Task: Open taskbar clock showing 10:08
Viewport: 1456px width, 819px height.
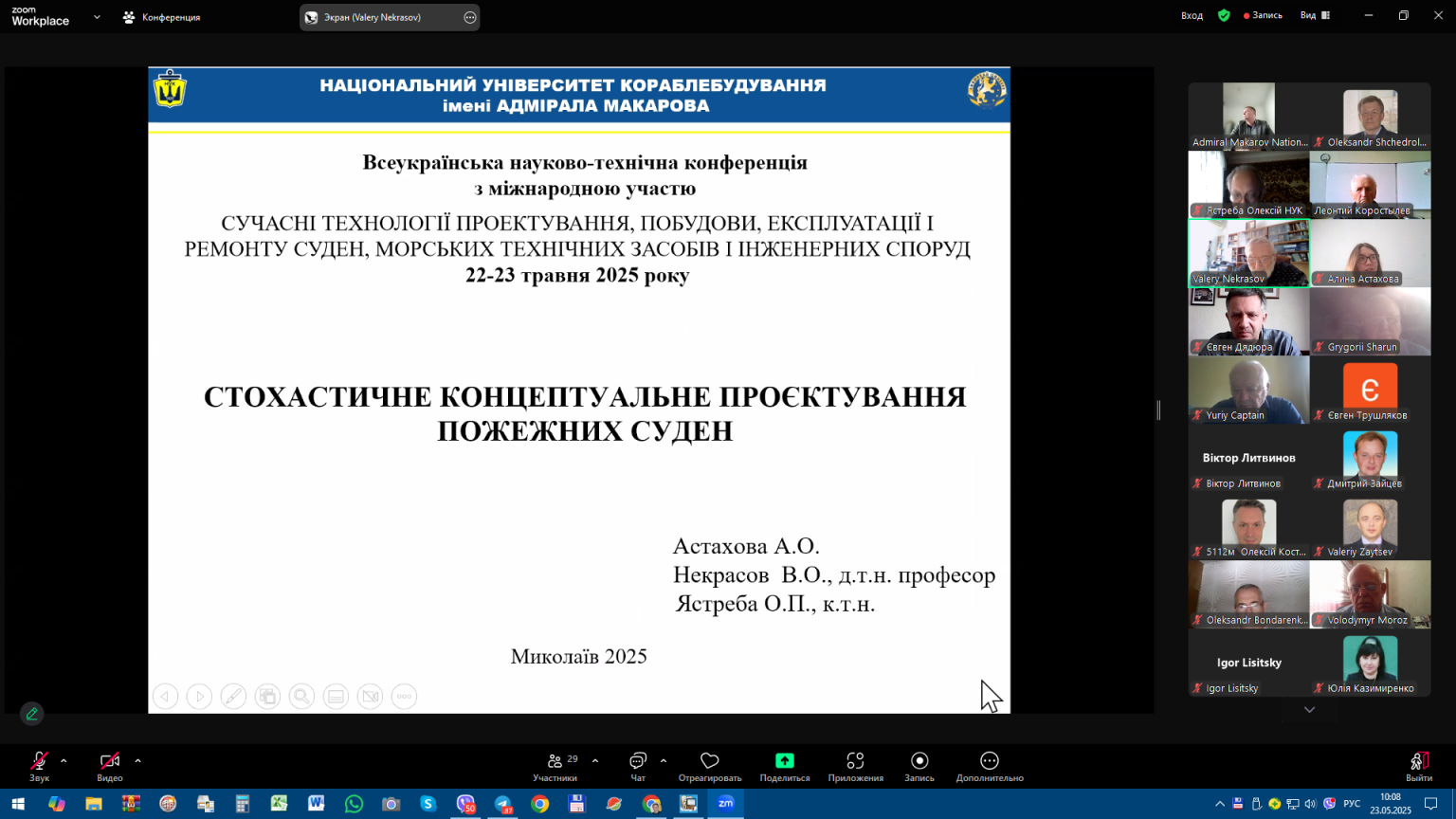Action: [1391, 804]
